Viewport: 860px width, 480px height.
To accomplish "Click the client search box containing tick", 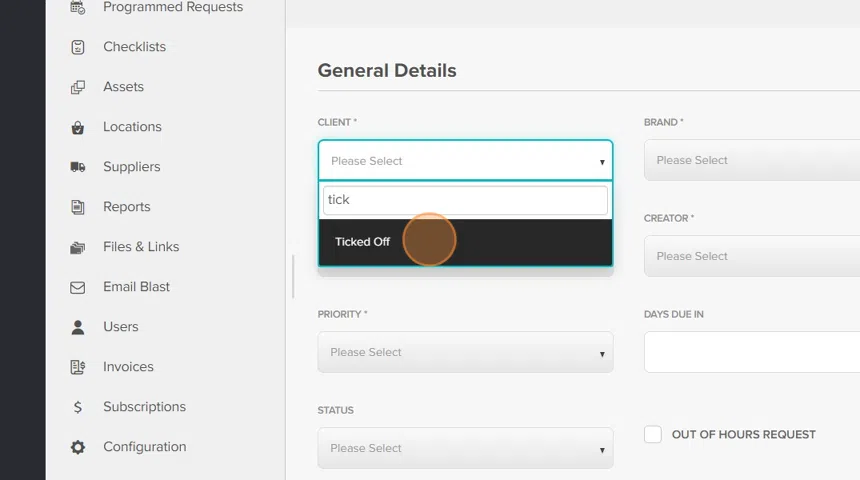I will tap(465, 200).
